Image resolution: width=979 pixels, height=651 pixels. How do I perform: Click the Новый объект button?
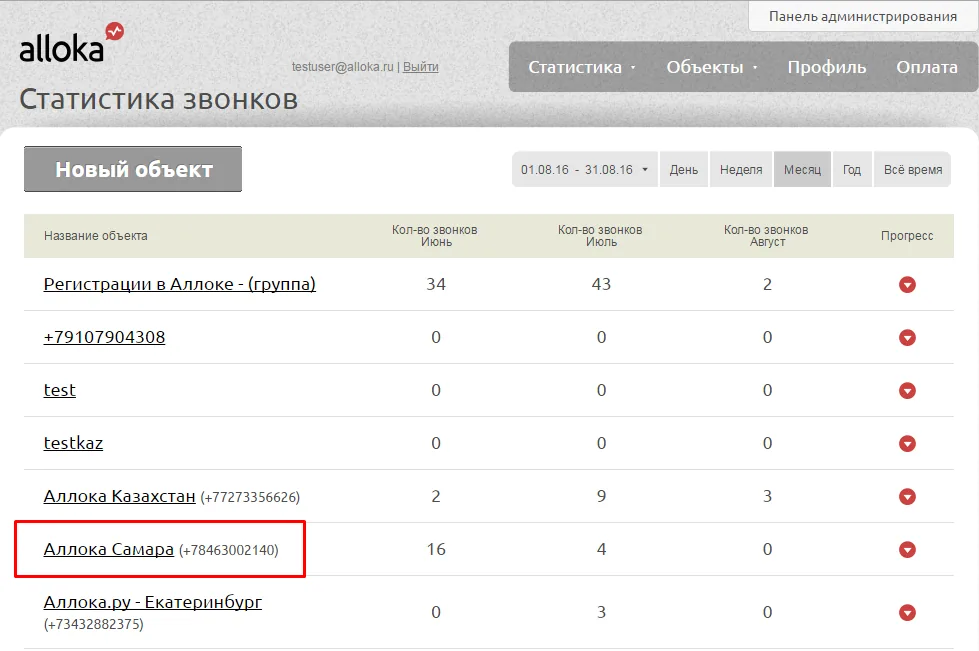click(133, 169)
